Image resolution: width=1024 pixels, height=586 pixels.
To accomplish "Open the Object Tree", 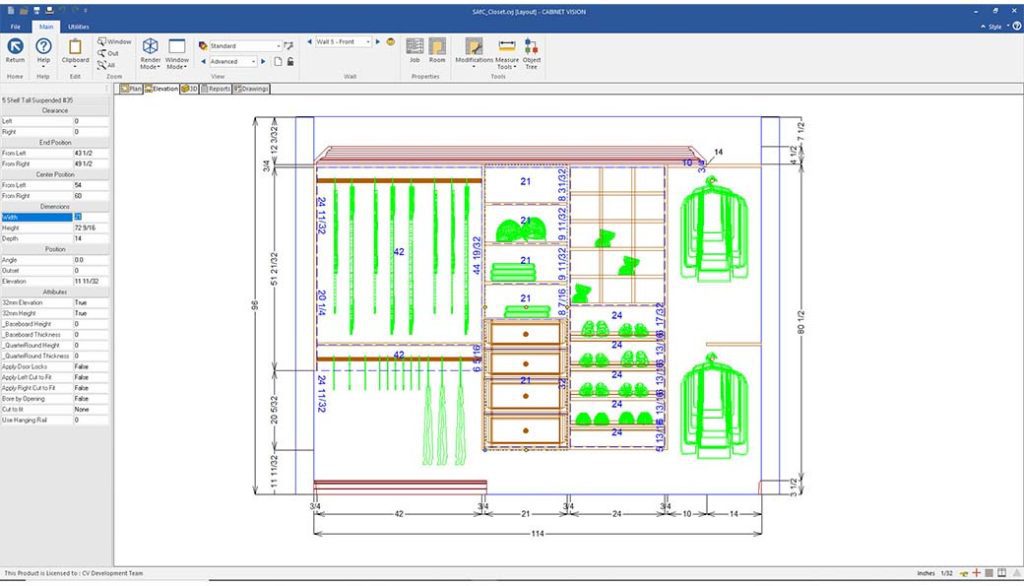I will tap(531, 50).
